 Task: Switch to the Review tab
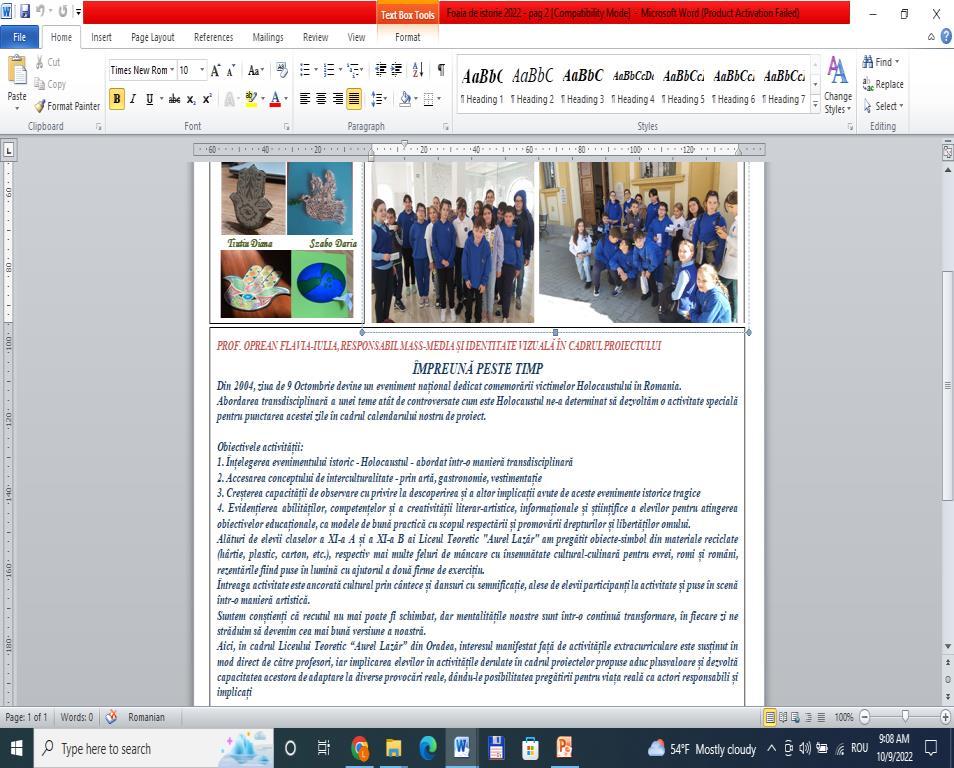[x=315, y=37]
